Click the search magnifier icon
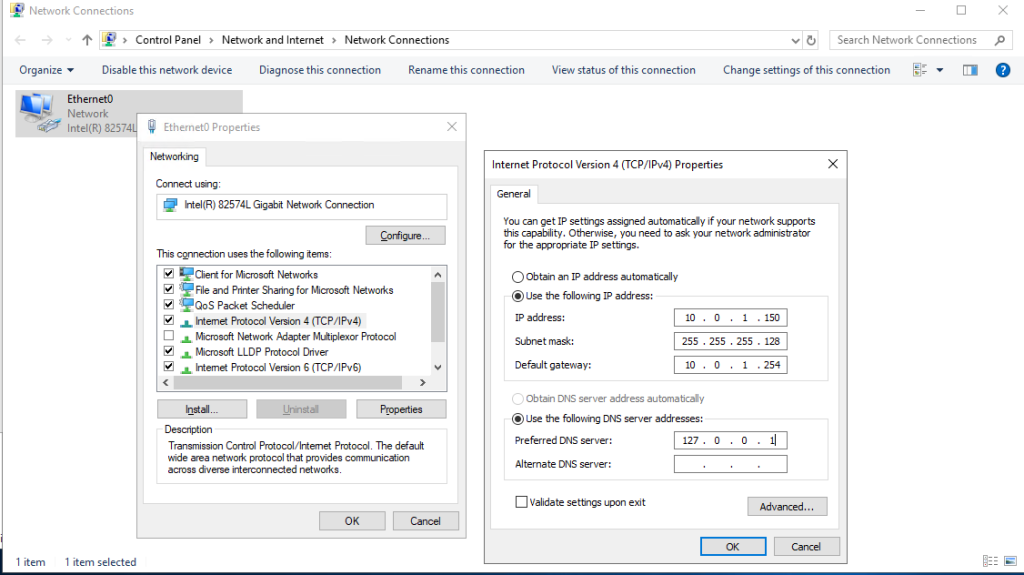Screen dimensions: 1024x575 (x=999, y=40)
